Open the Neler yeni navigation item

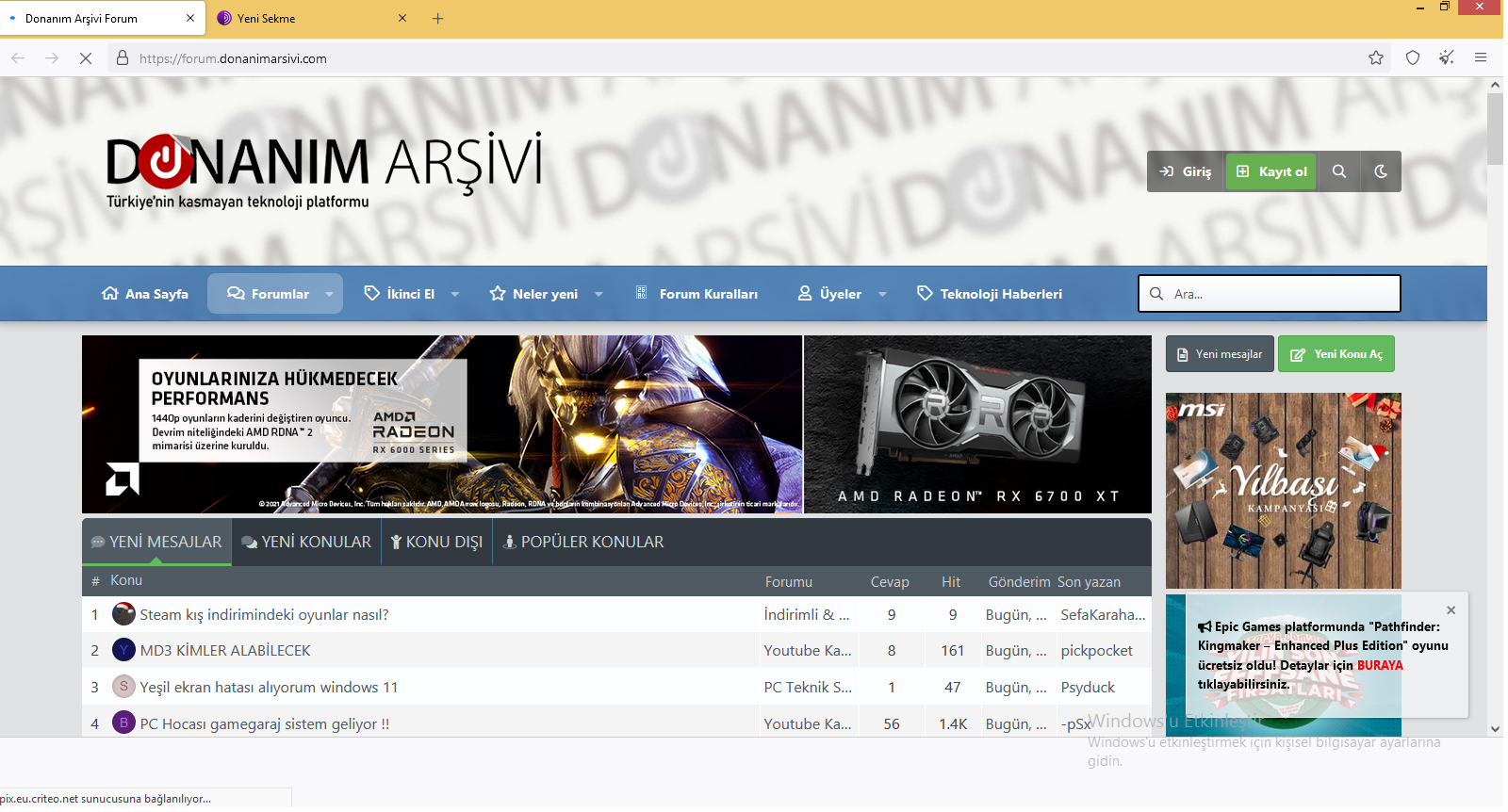(x=534, y=294)
